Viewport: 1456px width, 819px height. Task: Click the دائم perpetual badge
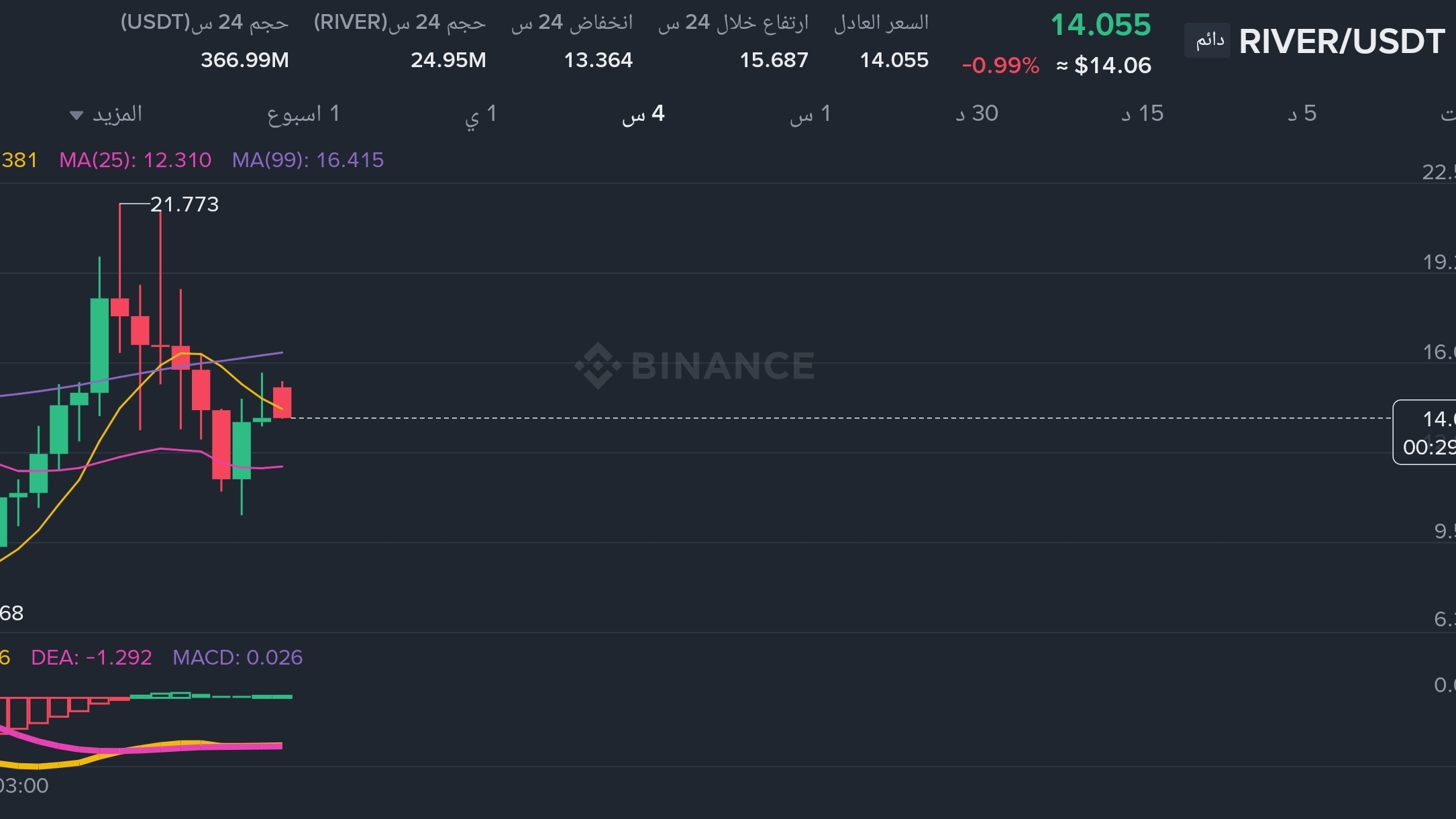1208,40
